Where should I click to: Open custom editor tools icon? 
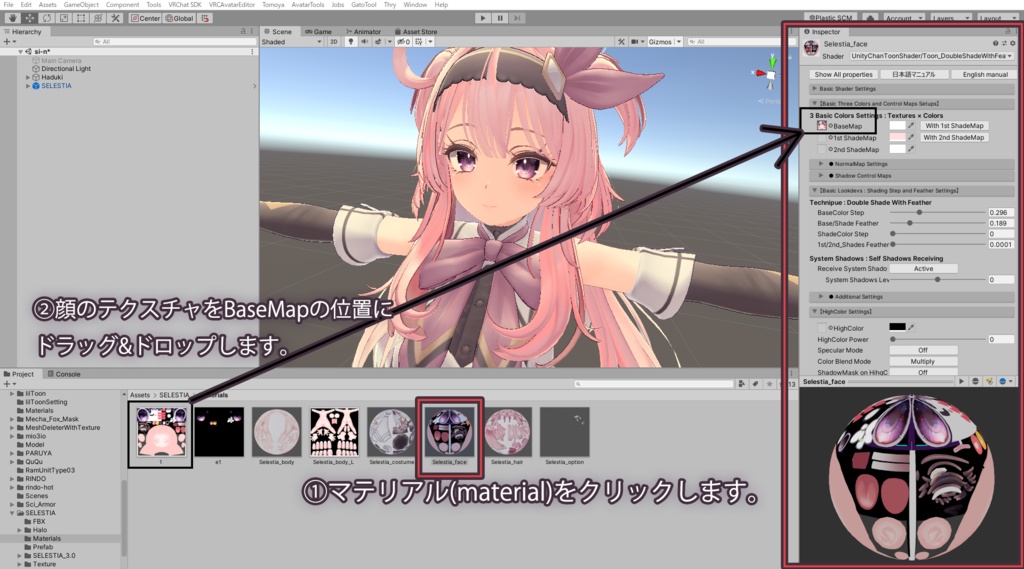point(115,18)
